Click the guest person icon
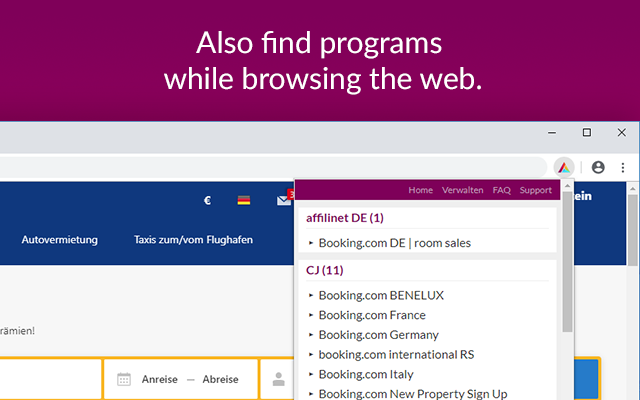Viewport: 640px width, 400px height. point(279,379)
